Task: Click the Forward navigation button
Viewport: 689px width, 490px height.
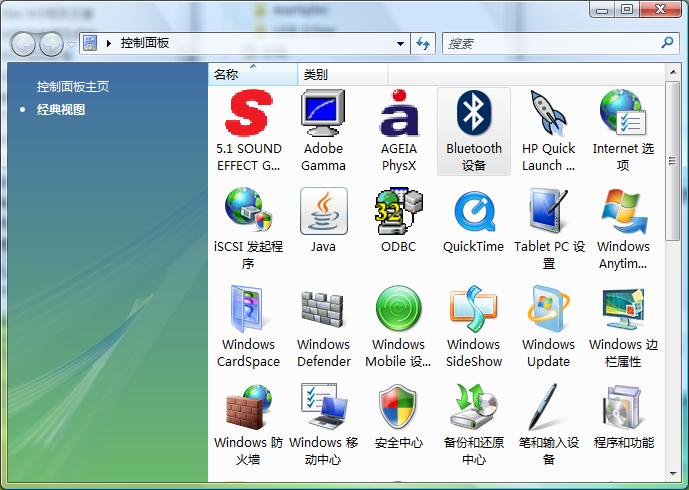Action: click(x=51, y=44)
